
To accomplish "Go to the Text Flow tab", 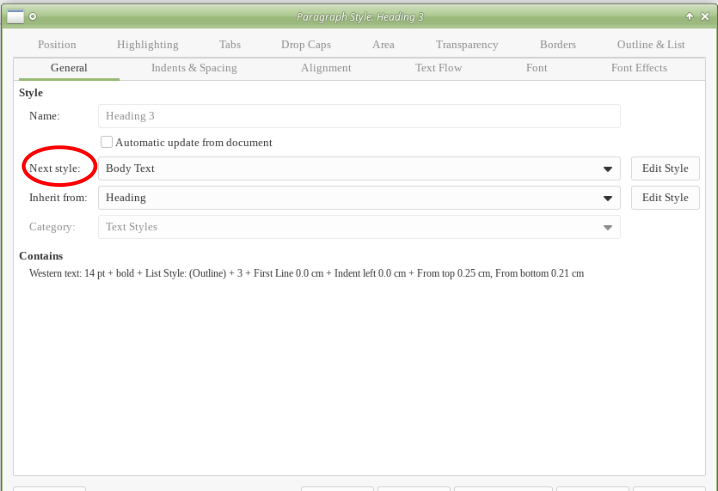I will (x=439, y=68).
